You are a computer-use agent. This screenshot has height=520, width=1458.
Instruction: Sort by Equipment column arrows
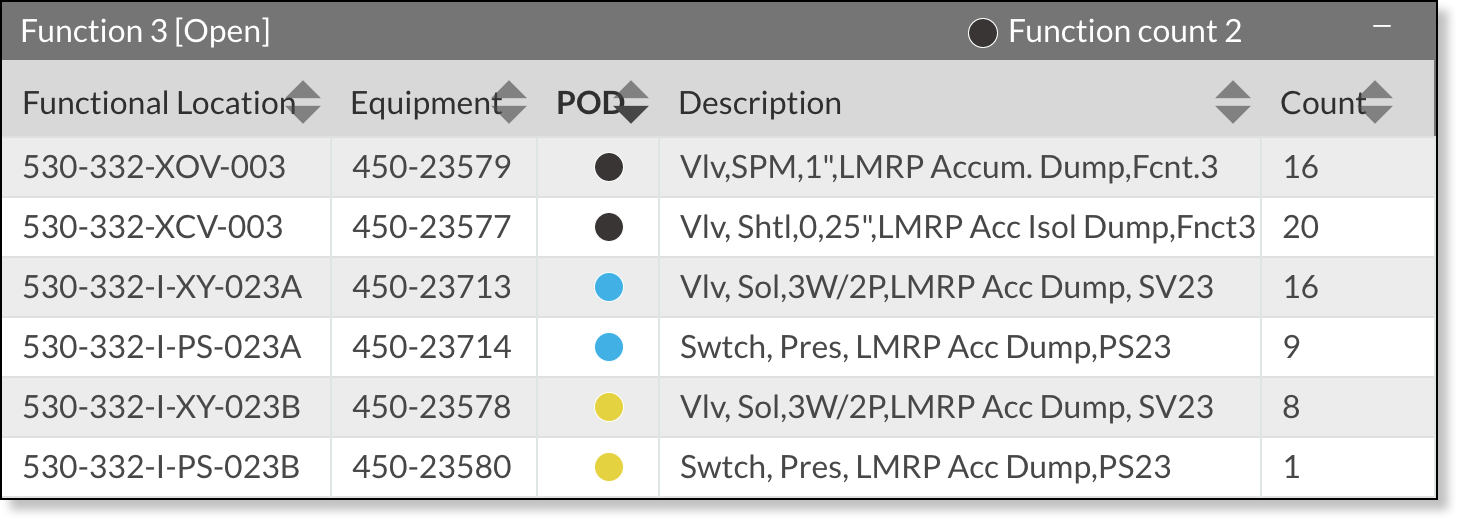click(510, 102)
